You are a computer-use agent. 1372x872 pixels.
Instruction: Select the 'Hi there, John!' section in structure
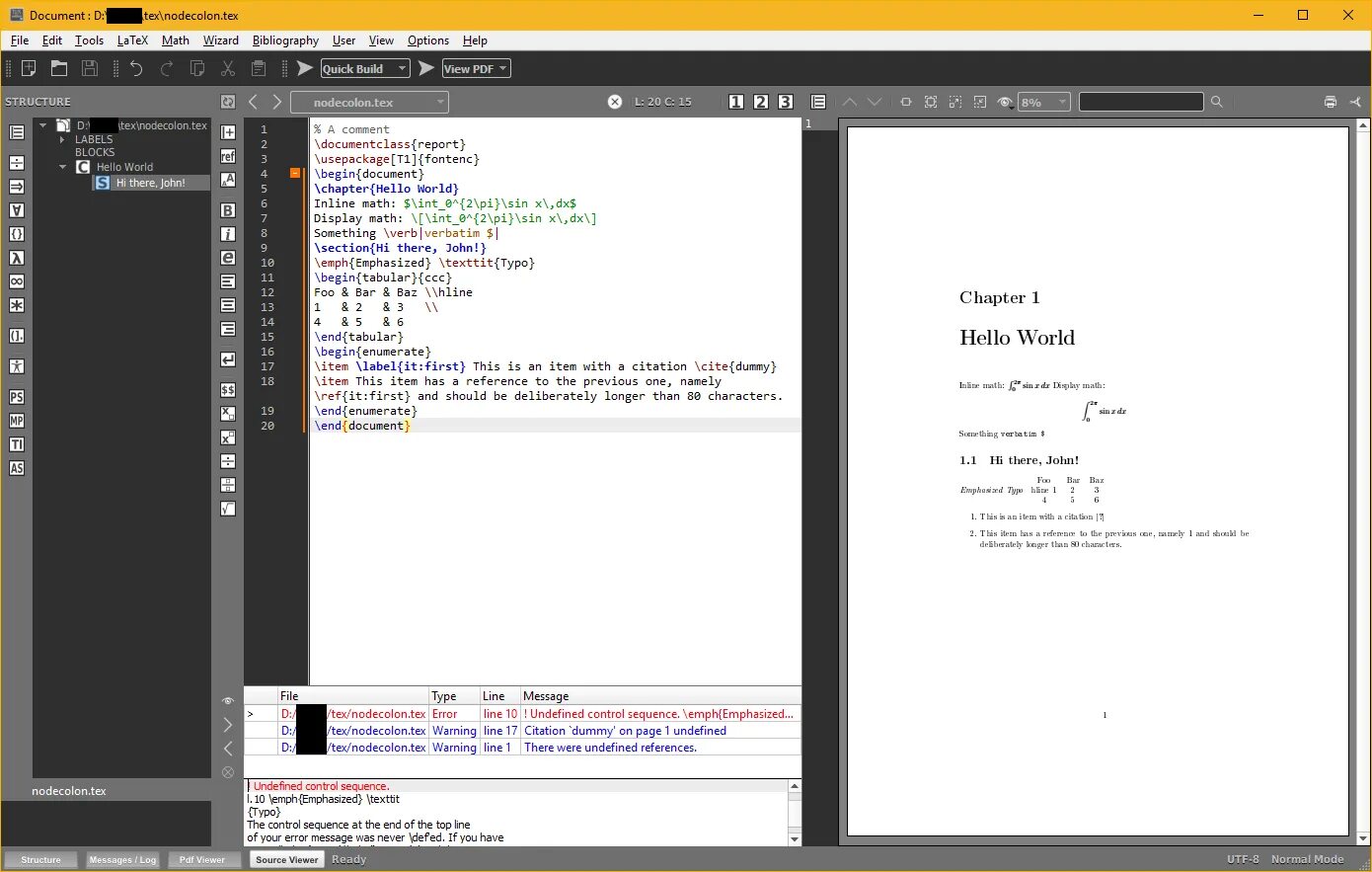pyautogui.click(x=150, y=183)
